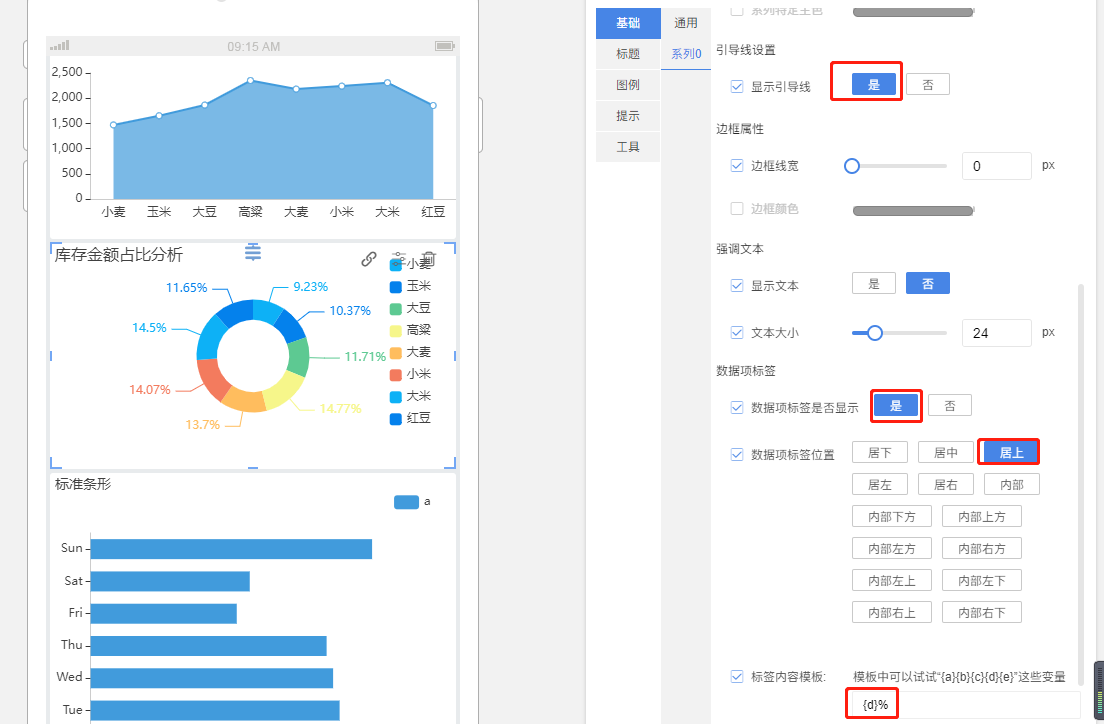Image resolution: width=1104 pixels, height=724 pixels.
Task: Click the Sun bar in the 标准条形 chart
Action: (231, 549)
